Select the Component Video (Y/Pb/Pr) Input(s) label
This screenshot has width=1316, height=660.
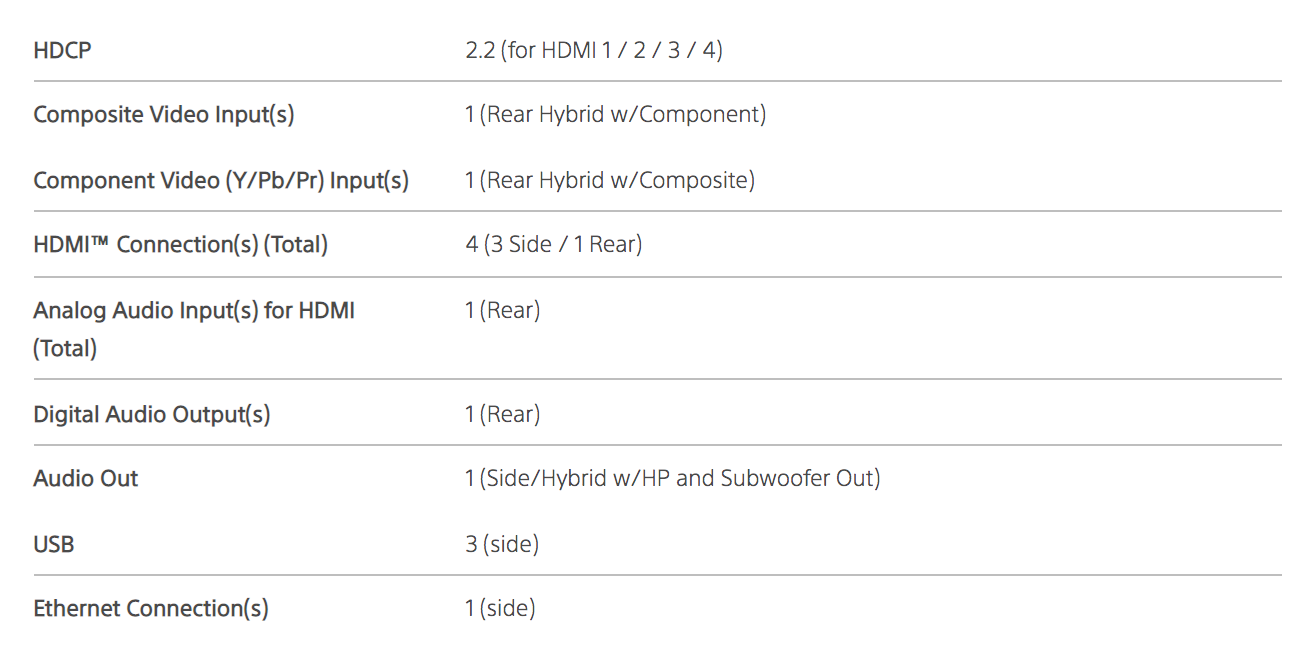221,180
